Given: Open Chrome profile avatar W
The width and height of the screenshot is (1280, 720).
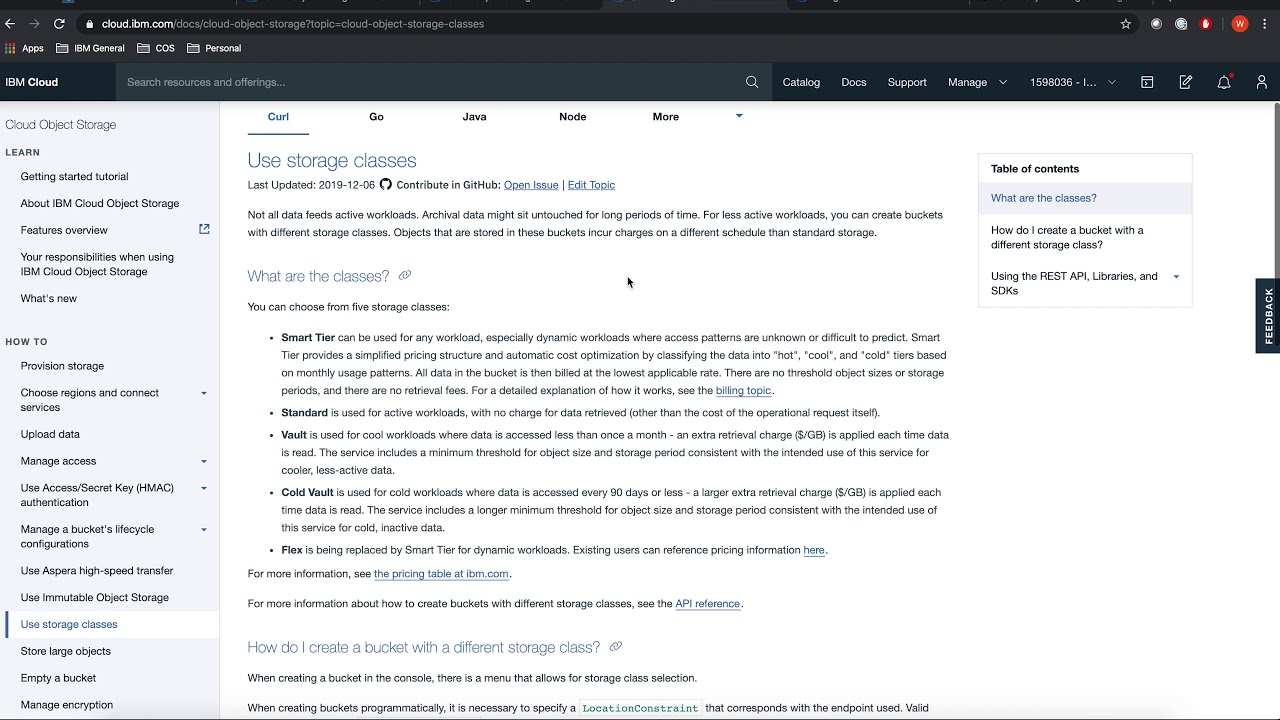Looking at the screenshot, I should pyautogui.click(x=1240, y=24).
